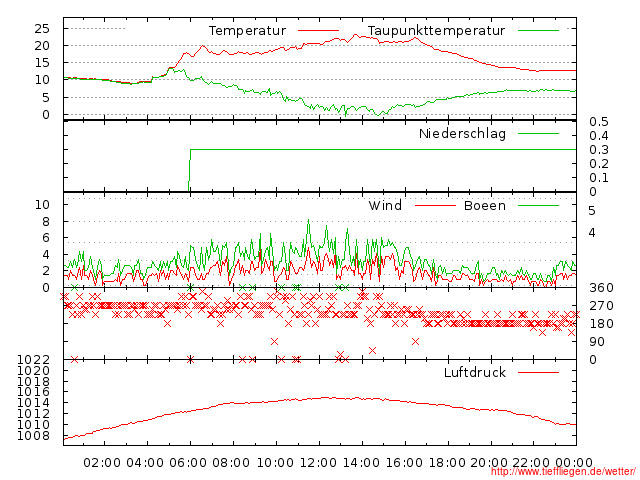Click the 25 temperature axis value
Image resolution: width=640 pixels, height=480 pixels.
coord(42,29)
